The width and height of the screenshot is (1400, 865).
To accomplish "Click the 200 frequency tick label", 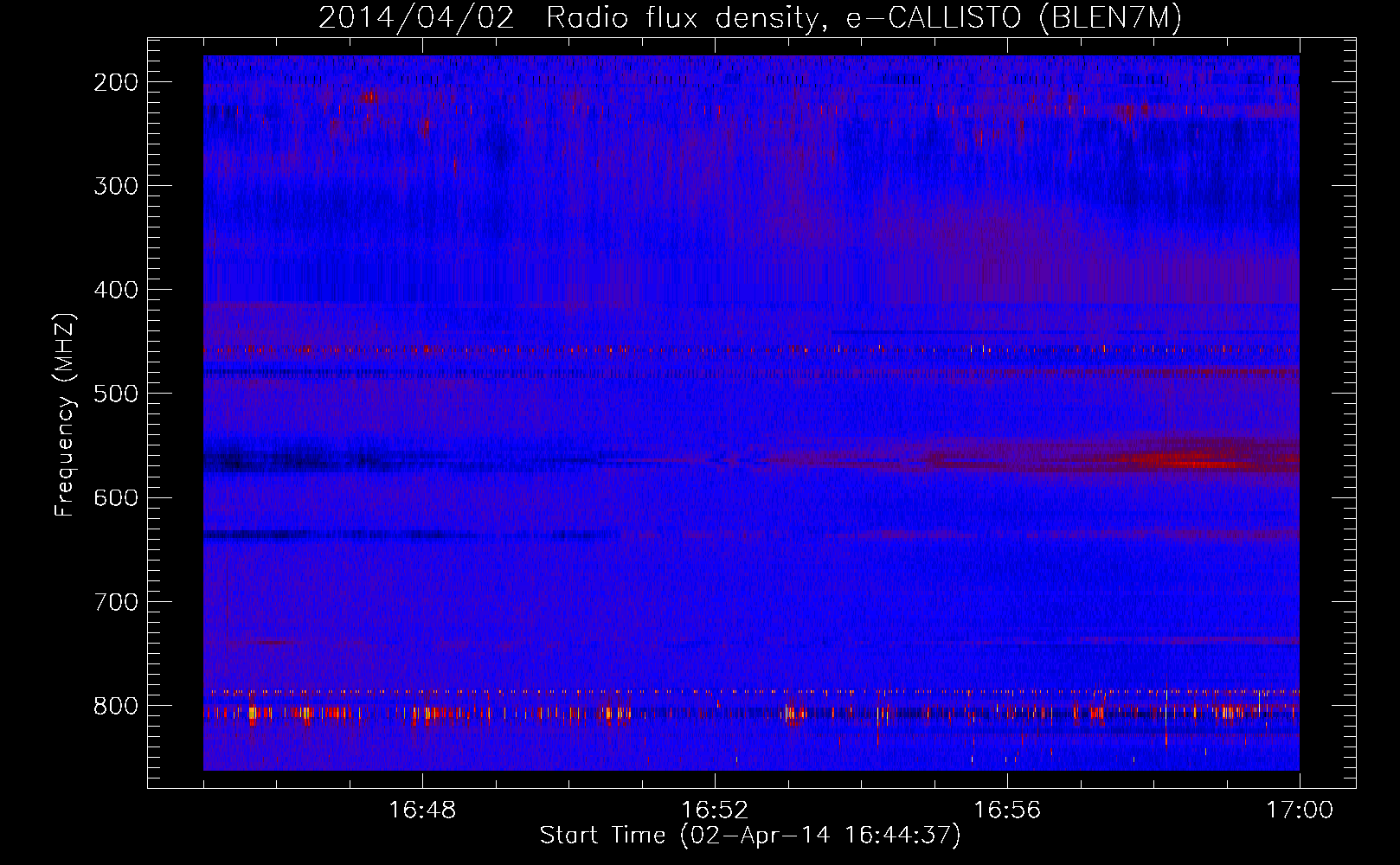I will (115, 82).
